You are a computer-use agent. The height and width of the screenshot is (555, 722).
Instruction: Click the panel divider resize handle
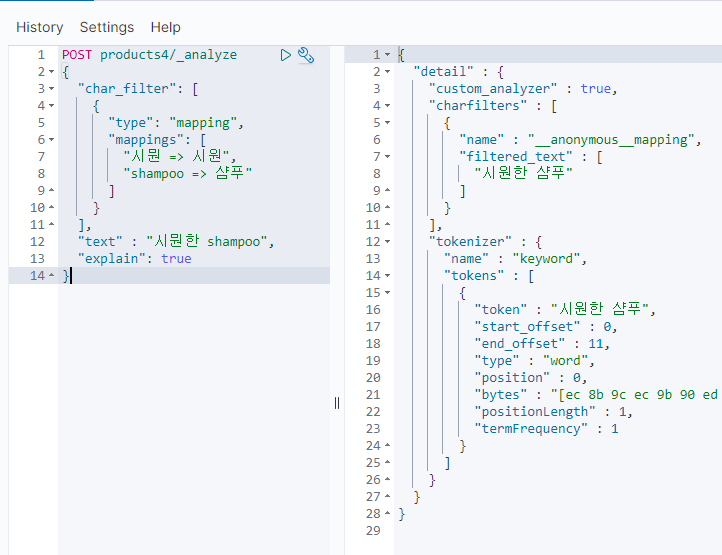pos(337,402)
